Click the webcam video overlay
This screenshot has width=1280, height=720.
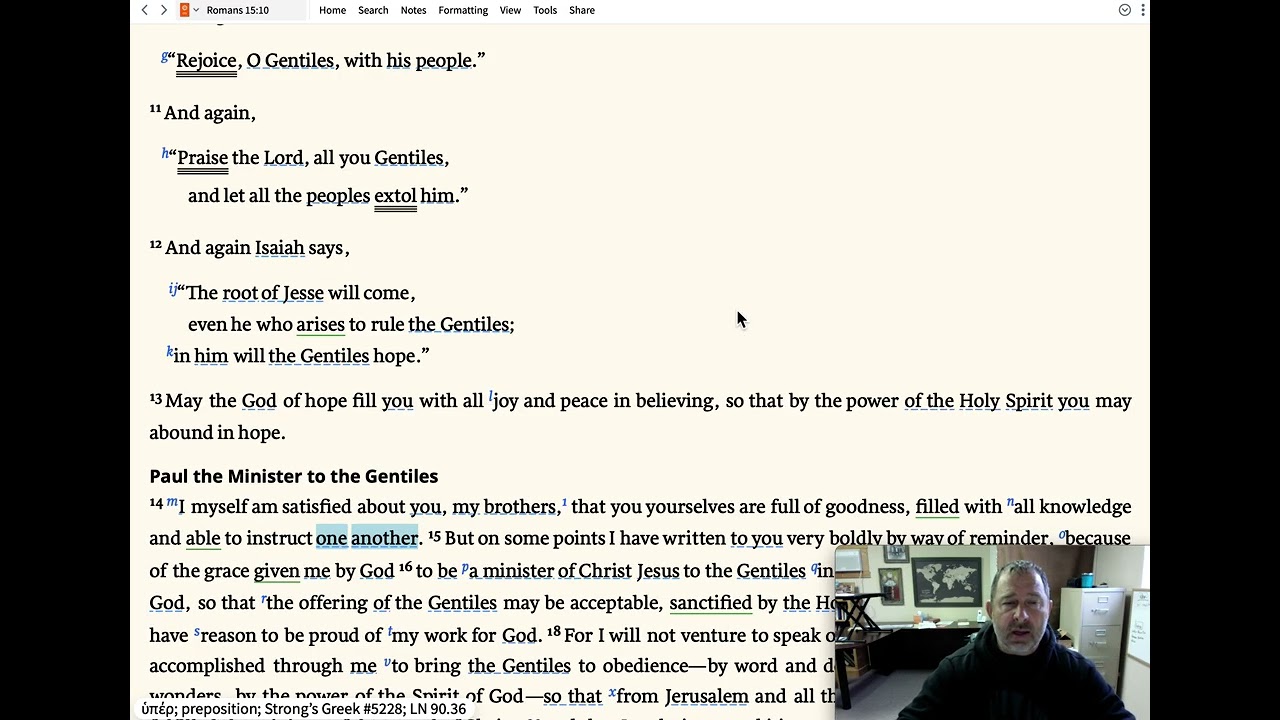click(x=992, y=632)
